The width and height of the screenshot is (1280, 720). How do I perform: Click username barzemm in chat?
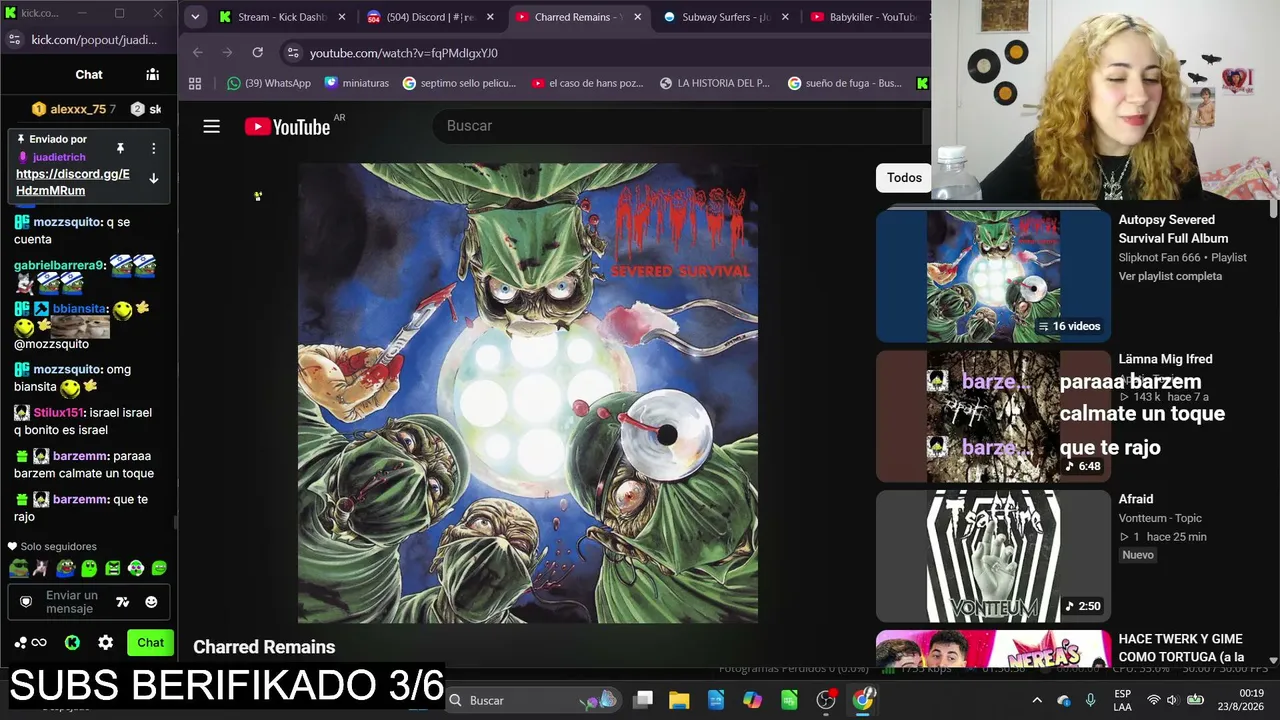(x=80, y=456)
